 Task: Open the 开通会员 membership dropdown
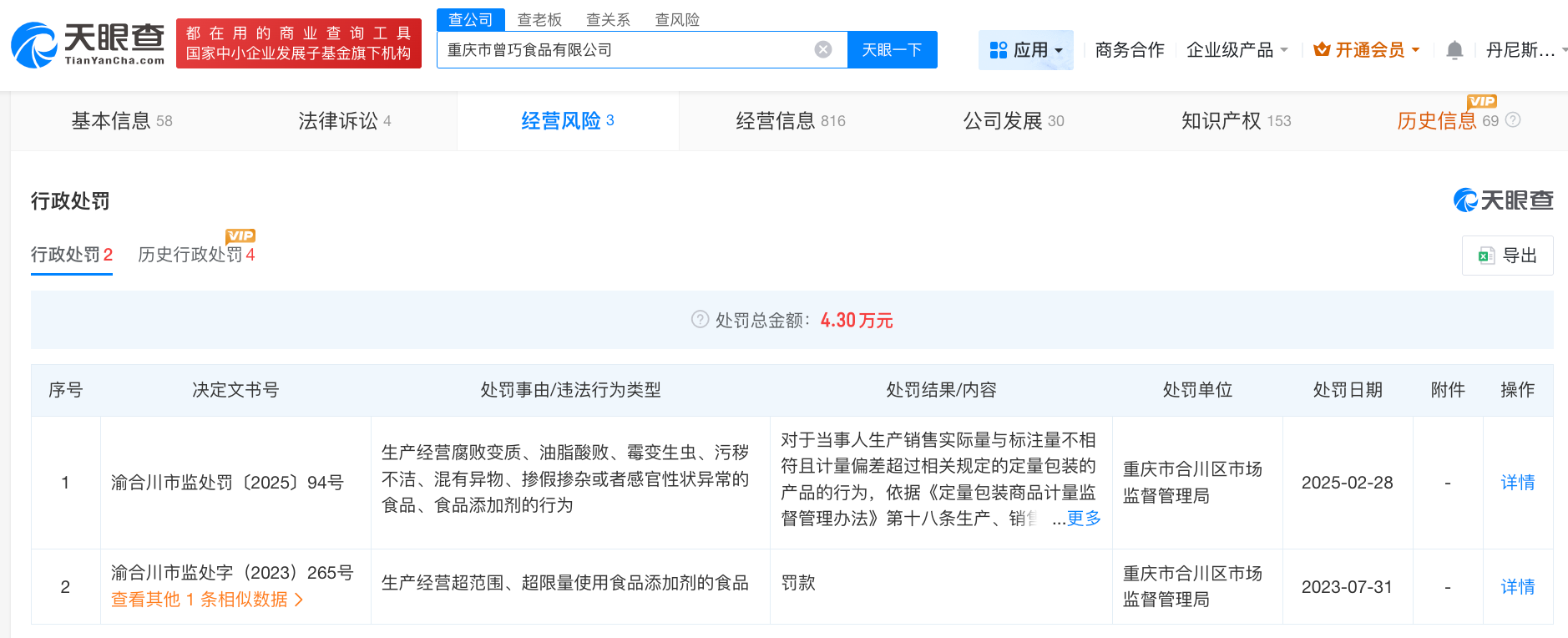(1367, 50)
